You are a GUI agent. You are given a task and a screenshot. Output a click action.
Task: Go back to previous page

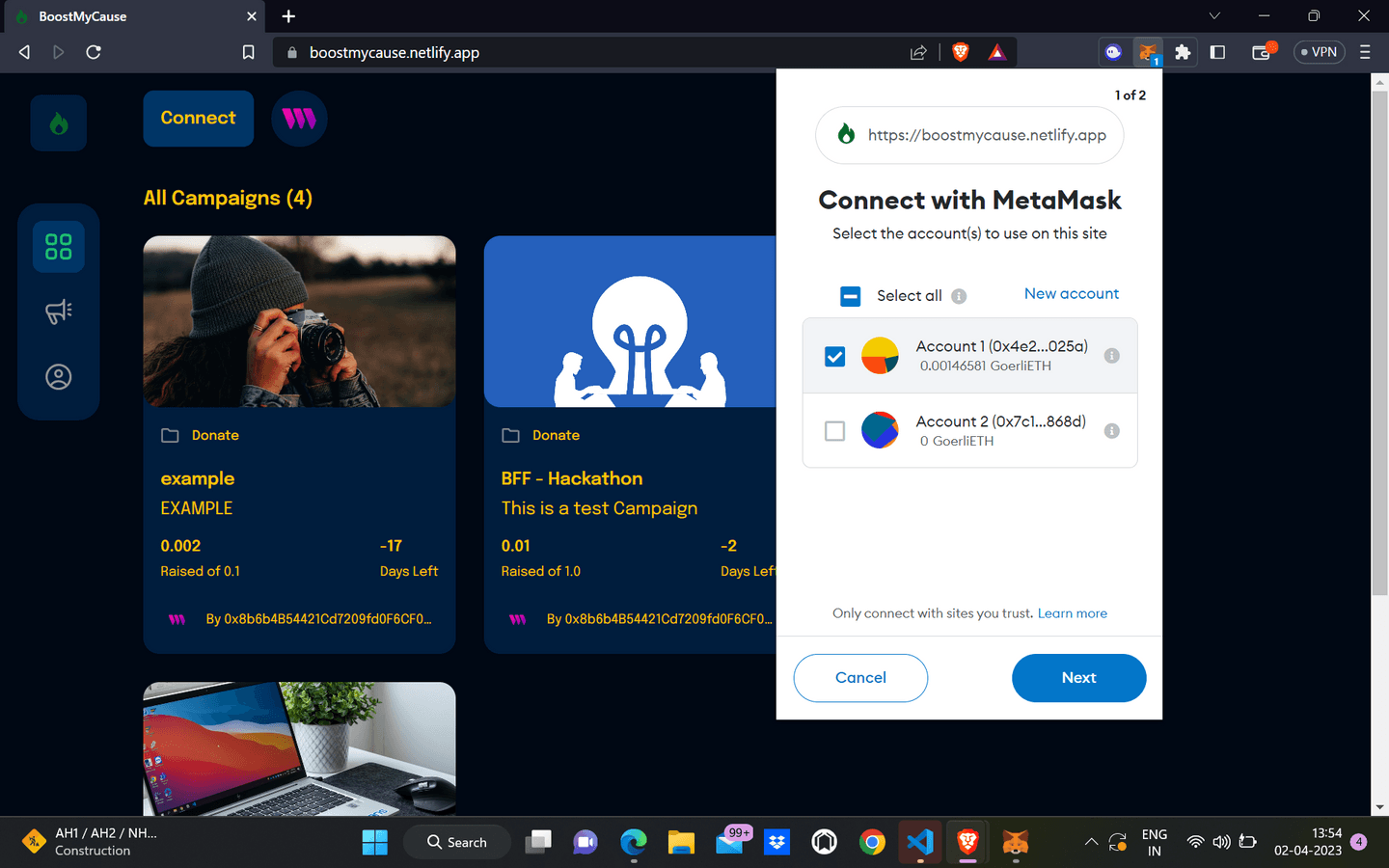click(x=25, y=52)
